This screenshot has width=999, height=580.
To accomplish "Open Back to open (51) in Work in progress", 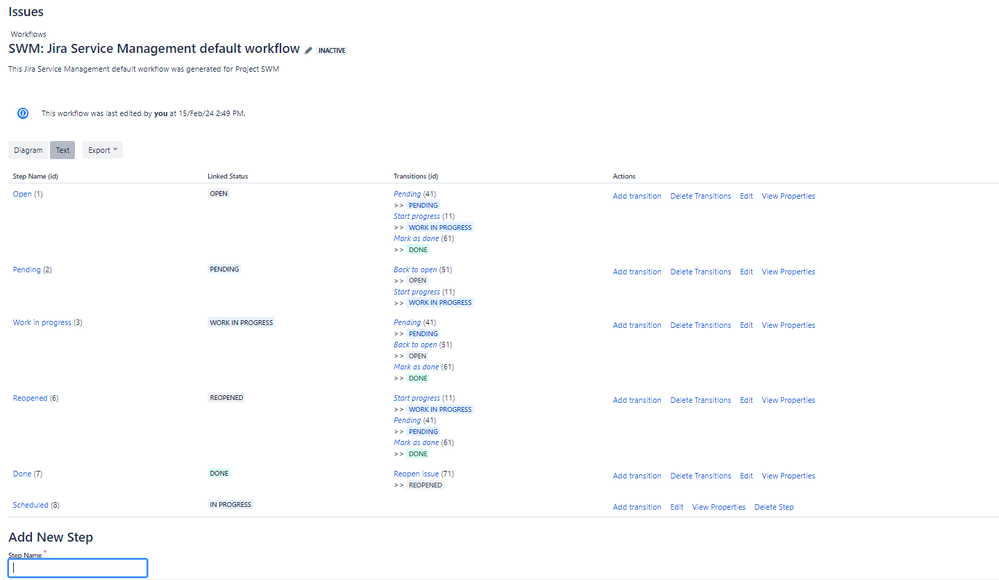I will click(x=415, y=345).
